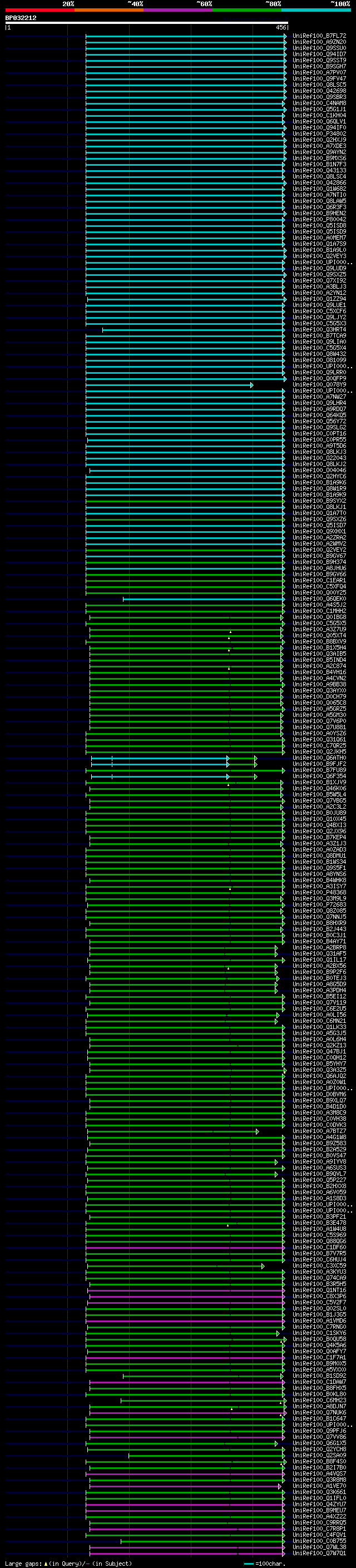Select hit label UniRef100_C4NAM8
The height and width of the screenshot is (1568, 356).
(x=319, y=103)
